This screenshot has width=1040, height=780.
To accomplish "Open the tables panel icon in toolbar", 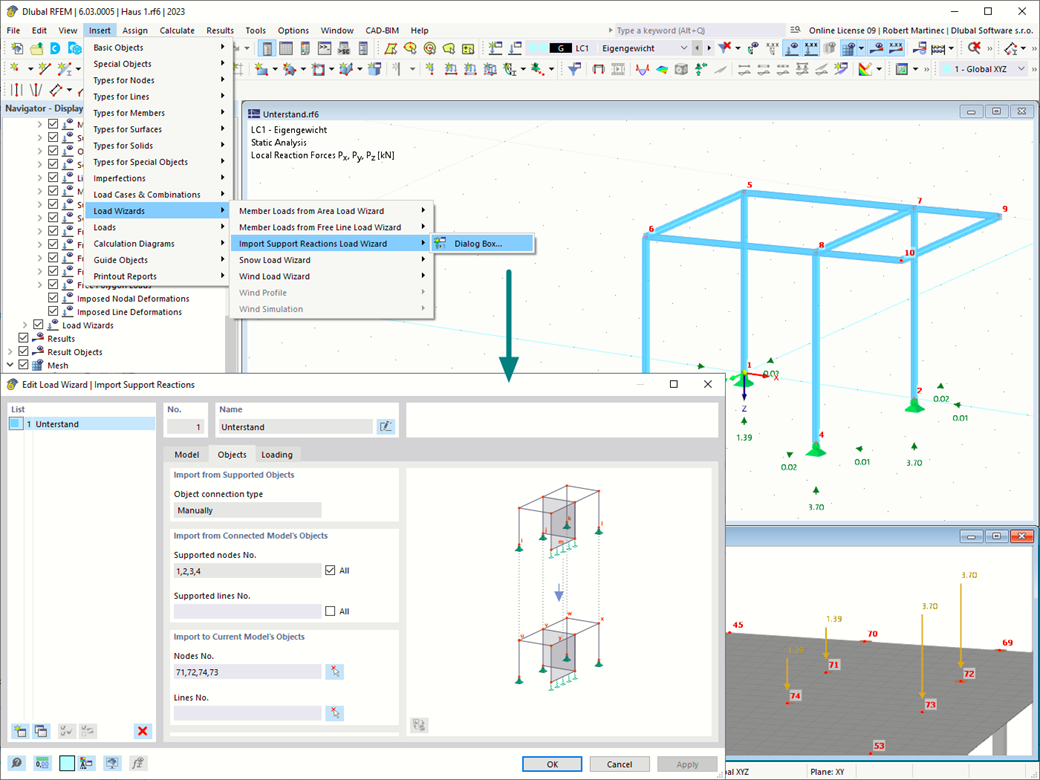I will (286, 48).
